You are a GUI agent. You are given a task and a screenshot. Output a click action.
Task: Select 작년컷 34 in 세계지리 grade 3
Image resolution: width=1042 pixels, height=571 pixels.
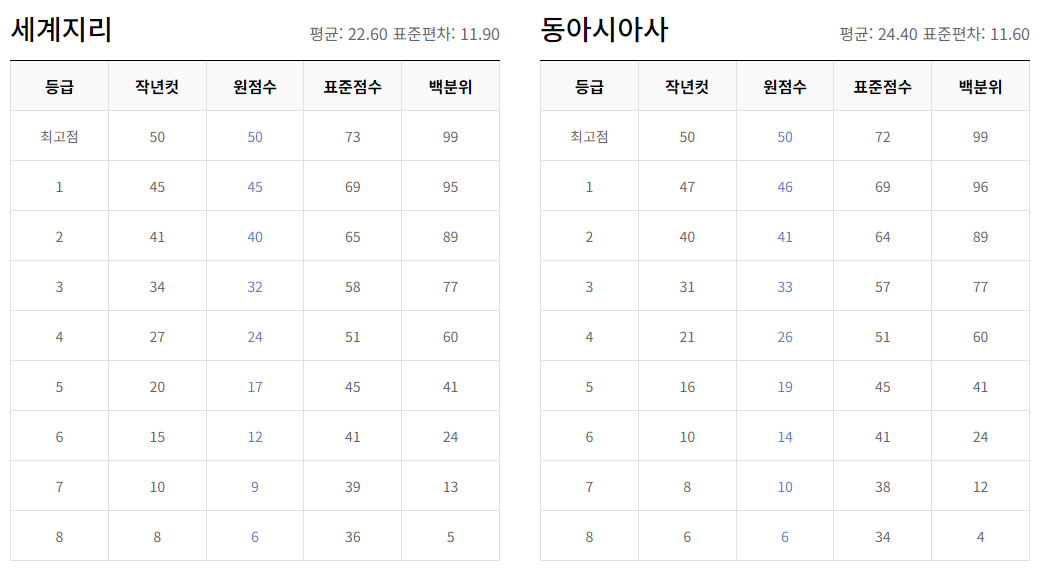point(157,286)
